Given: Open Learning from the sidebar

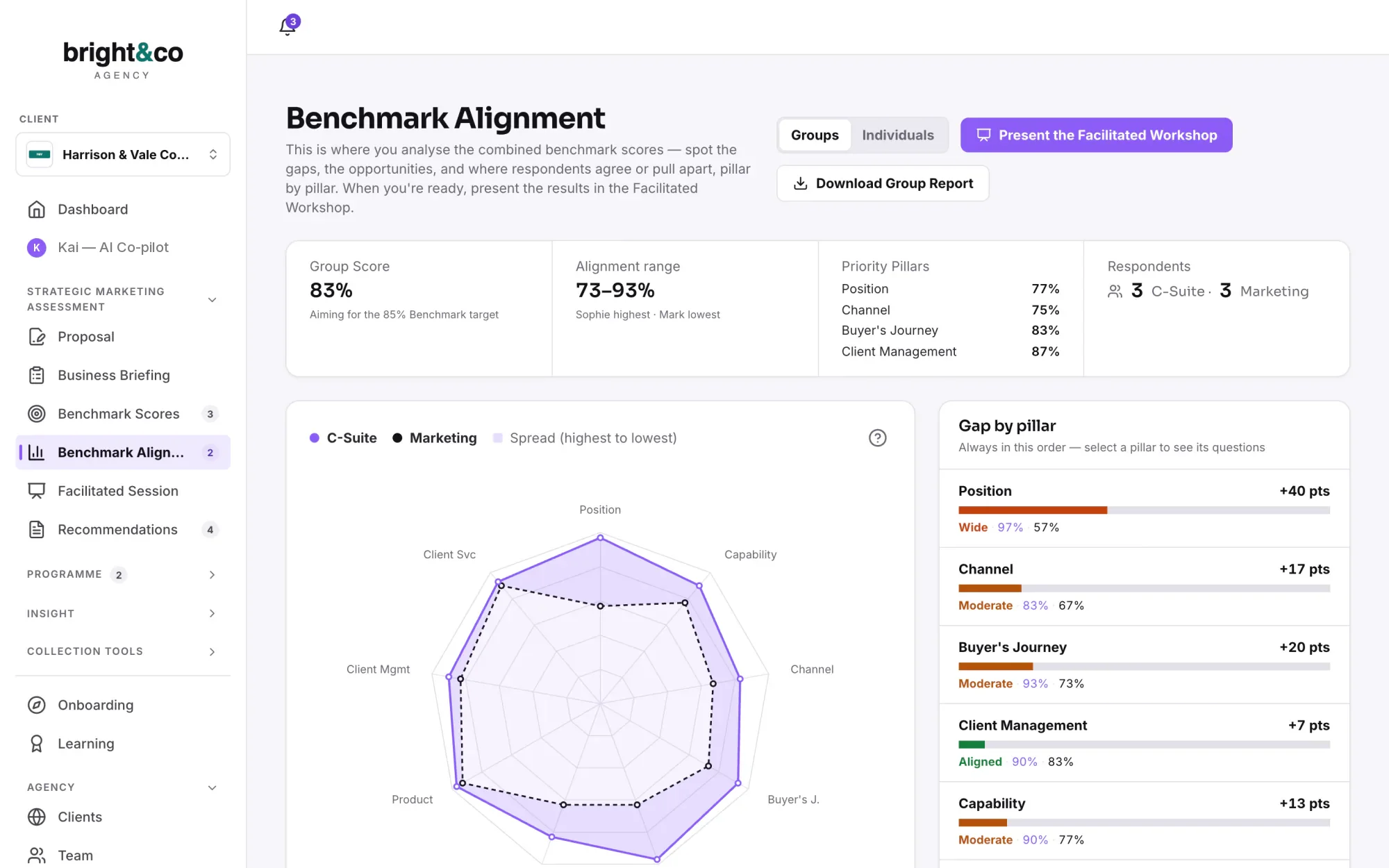Looking at the screenshot, I should (x=123, y=744).
